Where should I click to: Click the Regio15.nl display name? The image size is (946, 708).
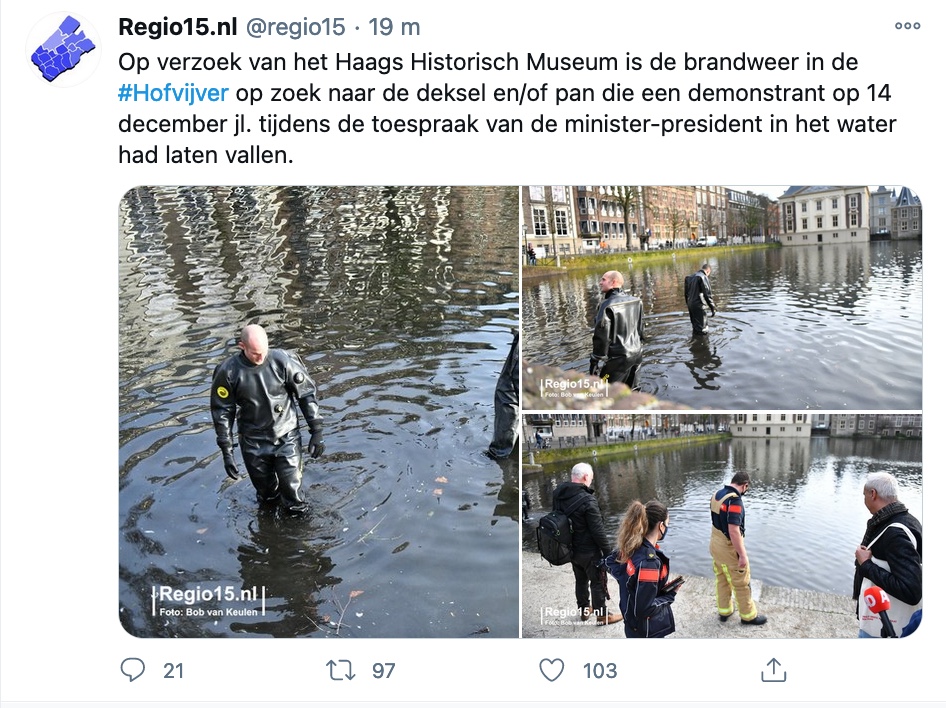click(x=176, y=27)
